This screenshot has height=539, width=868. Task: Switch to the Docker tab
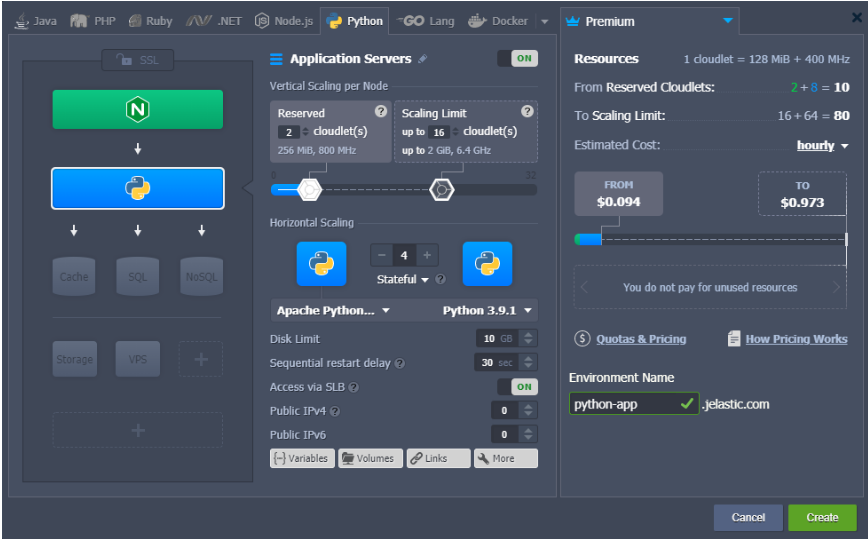(x=498, y=21)
